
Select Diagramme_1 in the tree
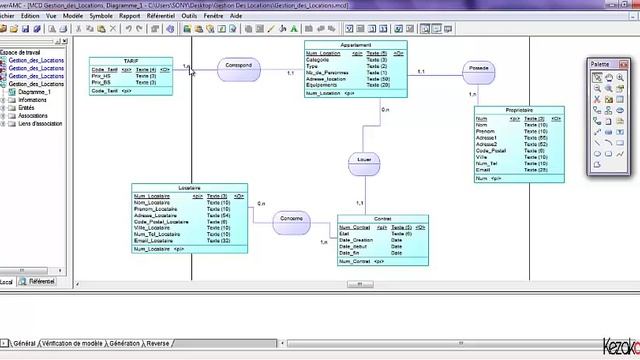[34, 92]
